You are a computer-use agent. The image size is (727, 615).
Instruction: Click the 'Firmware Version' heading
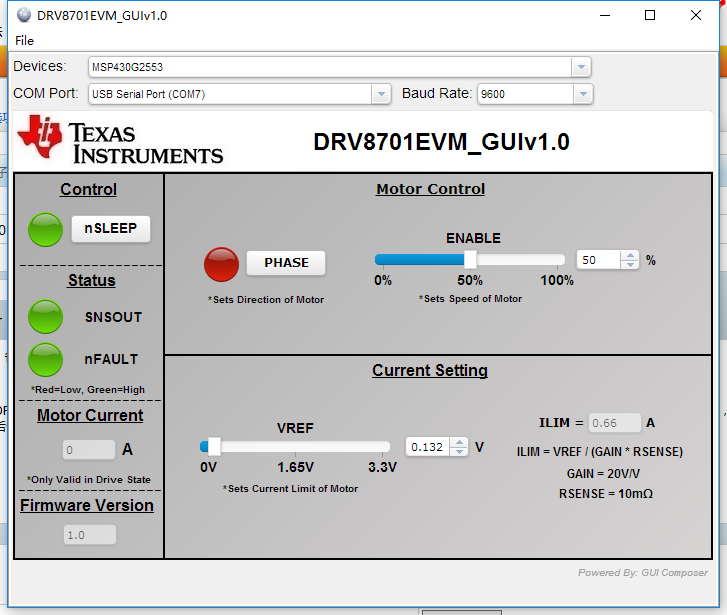pos(87,506)
